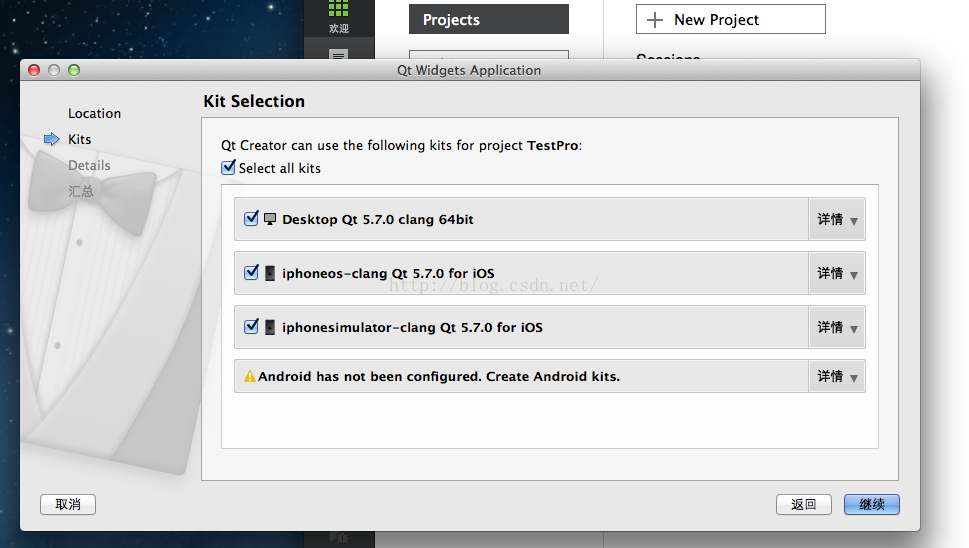
Task: Expand details for iphonesimulator-clang kit
Action: pos(837,327)
